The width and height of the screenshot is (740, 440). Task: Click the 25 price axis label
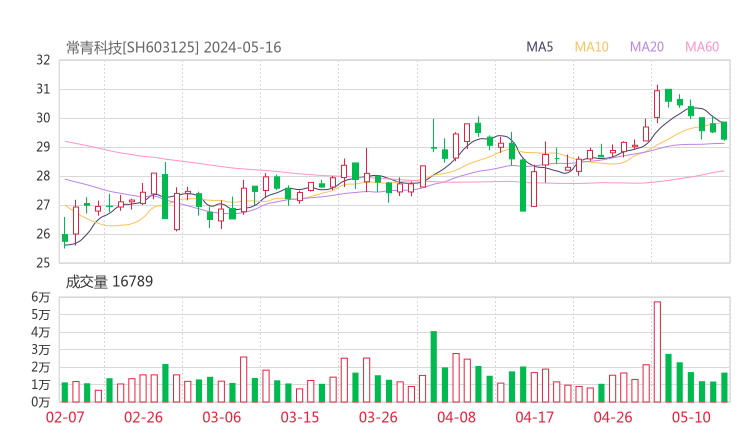(43, 262)
